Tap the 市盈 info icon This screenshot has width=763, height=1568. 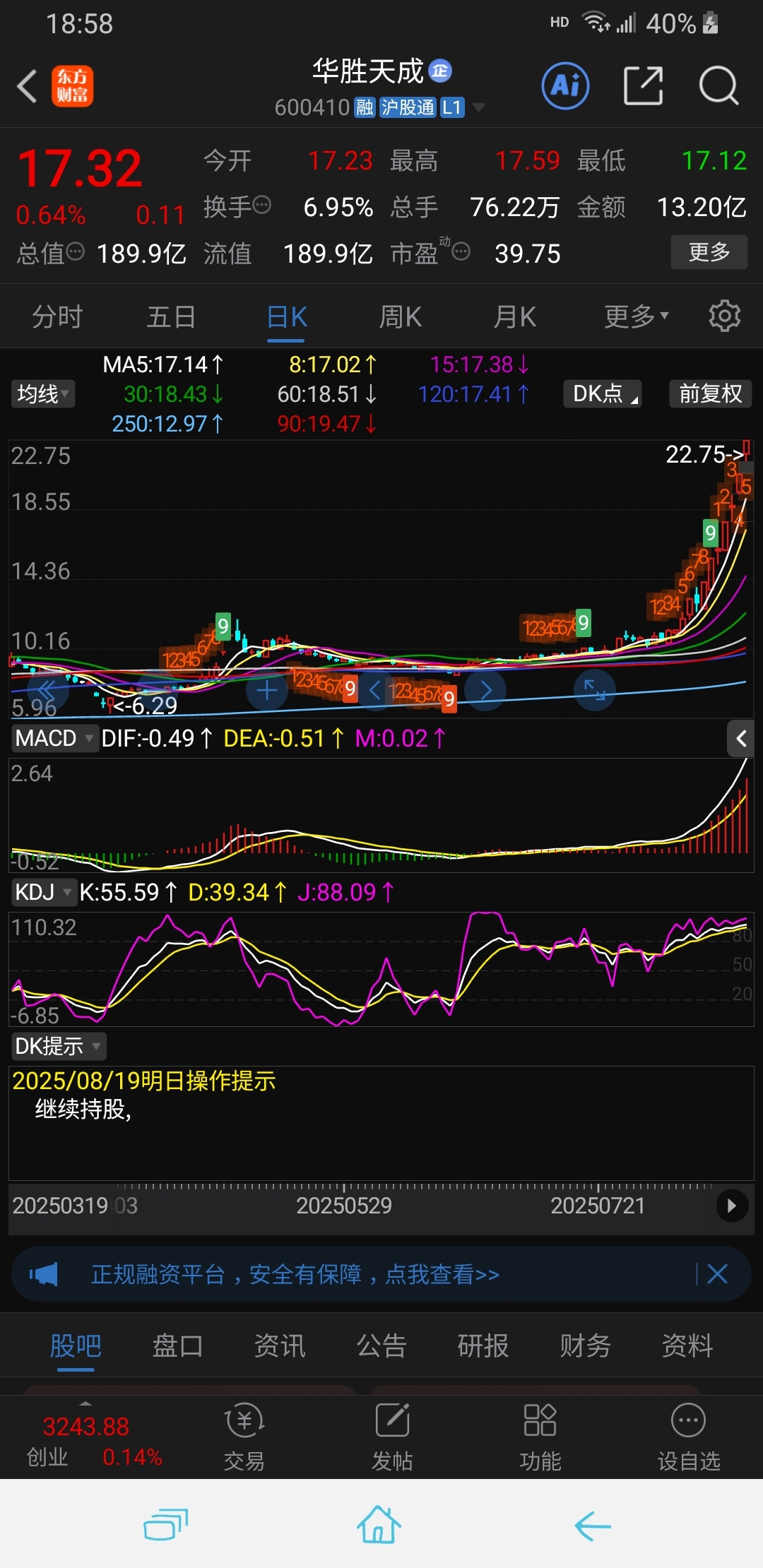coord(461,251)
